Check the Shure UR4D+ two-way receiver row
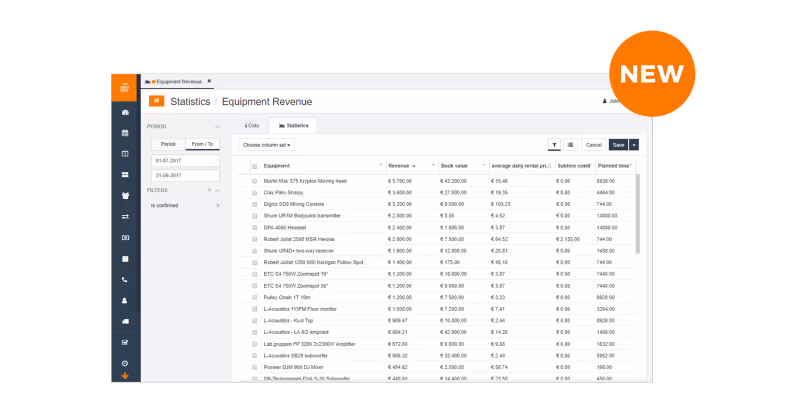The width and height of the screenshot is (800, 413). click(255, 251)
